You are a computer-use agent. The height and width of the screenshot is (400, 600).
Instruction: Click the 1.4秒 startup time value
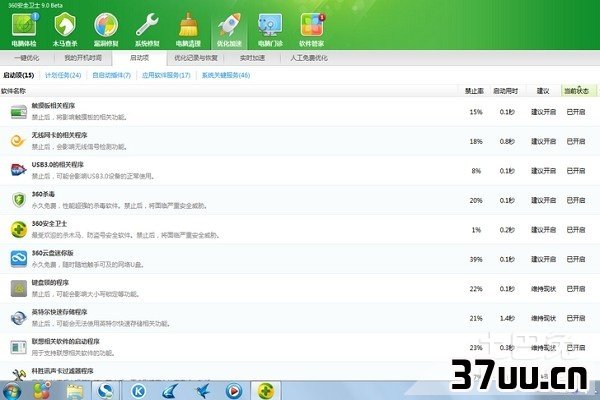507,318
